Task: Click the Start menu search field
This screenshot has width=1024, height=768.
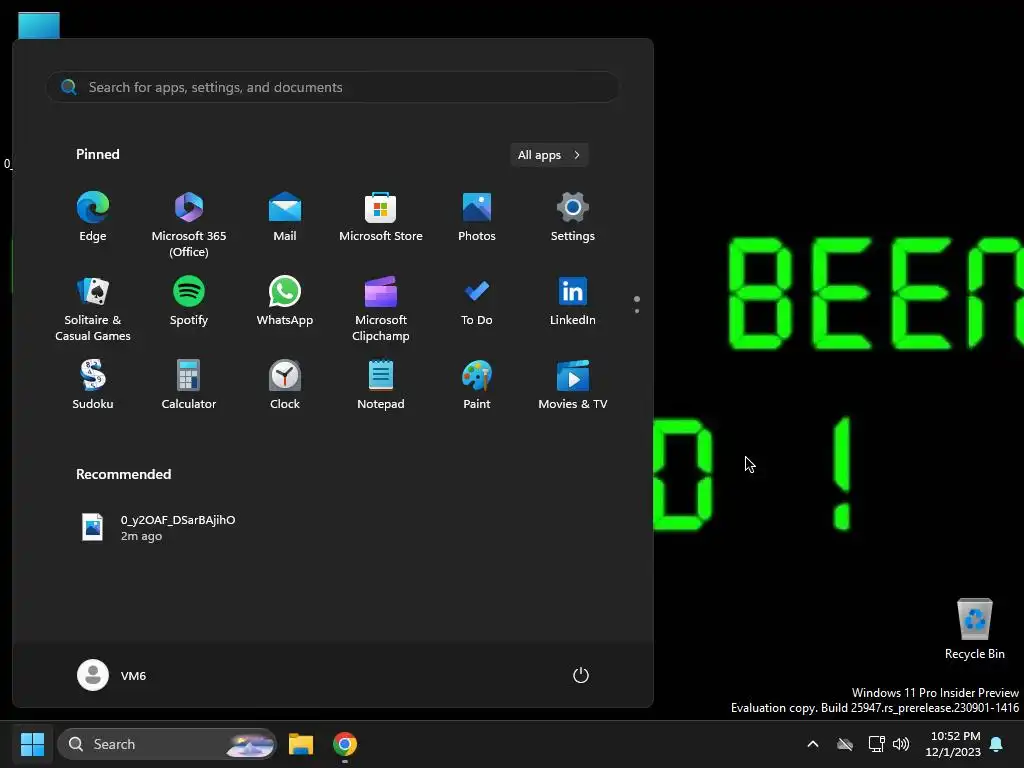Action: [332, 87]
